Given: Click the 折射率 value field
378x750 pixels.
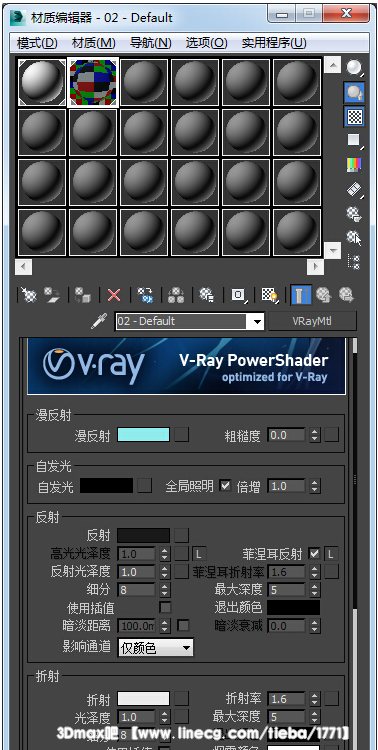Looking at the screenshot, I should (x=287, y=699).
